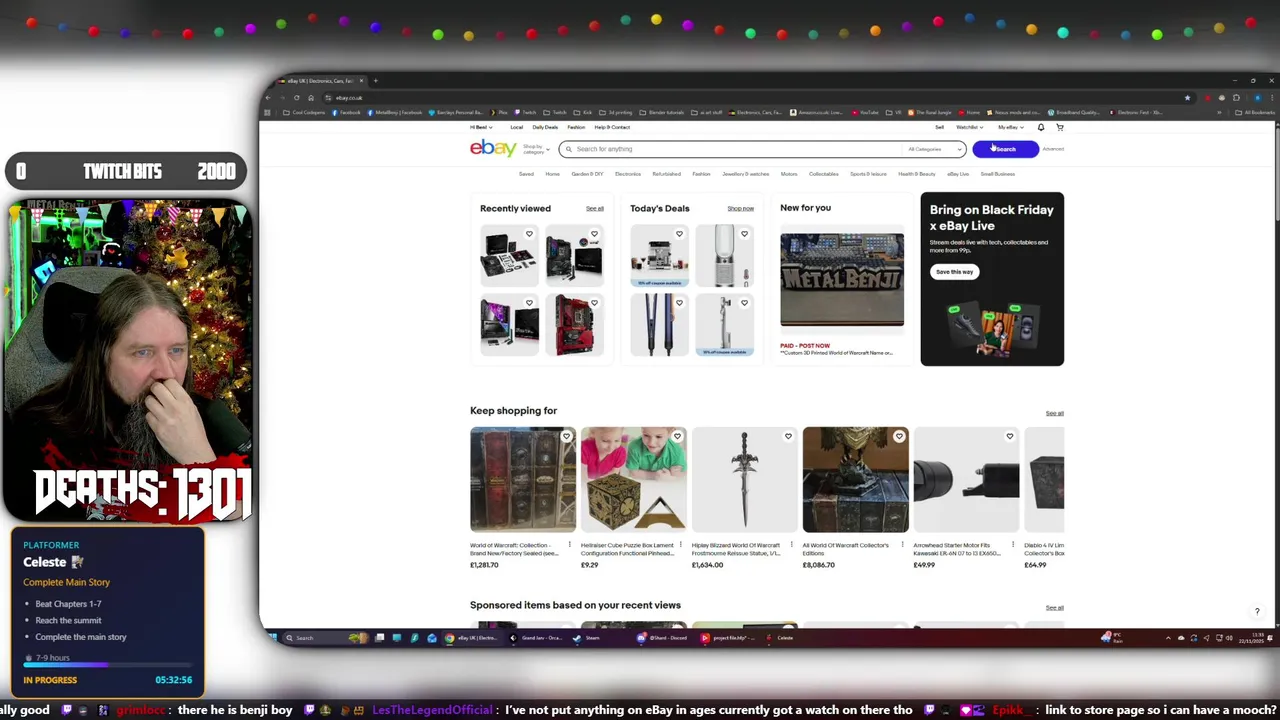
Task: Open Celeste in the taskbar
Action: pos(781,638)
